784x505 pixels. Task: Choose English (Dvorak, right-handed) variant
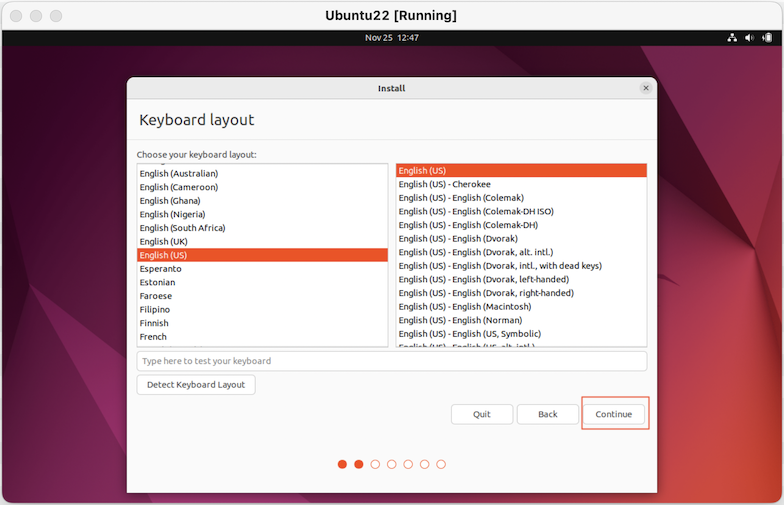click(x=522, y=293)
